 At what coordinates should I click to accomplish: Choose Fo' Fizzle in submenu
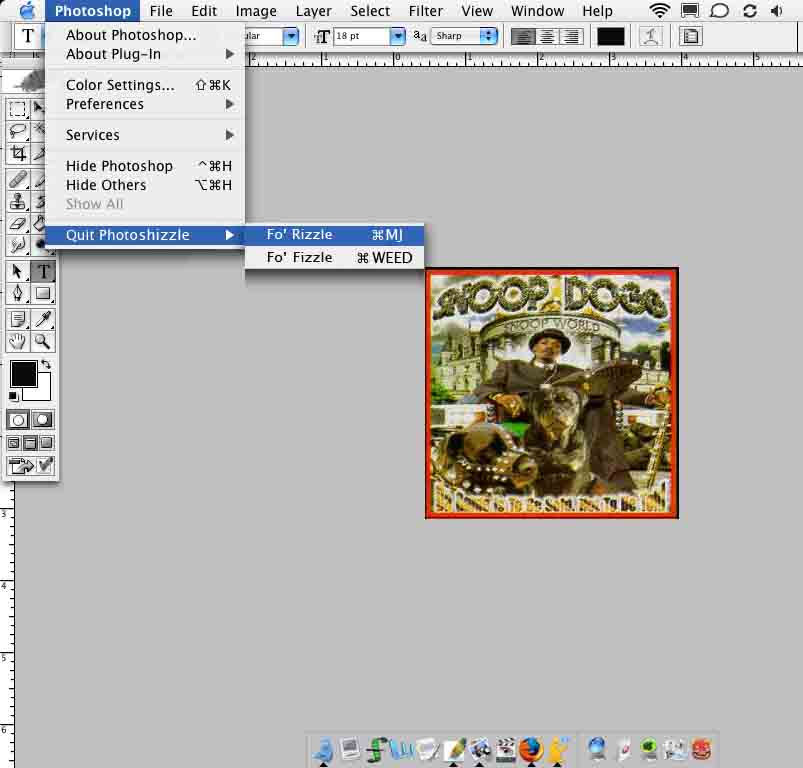point(334,257)
